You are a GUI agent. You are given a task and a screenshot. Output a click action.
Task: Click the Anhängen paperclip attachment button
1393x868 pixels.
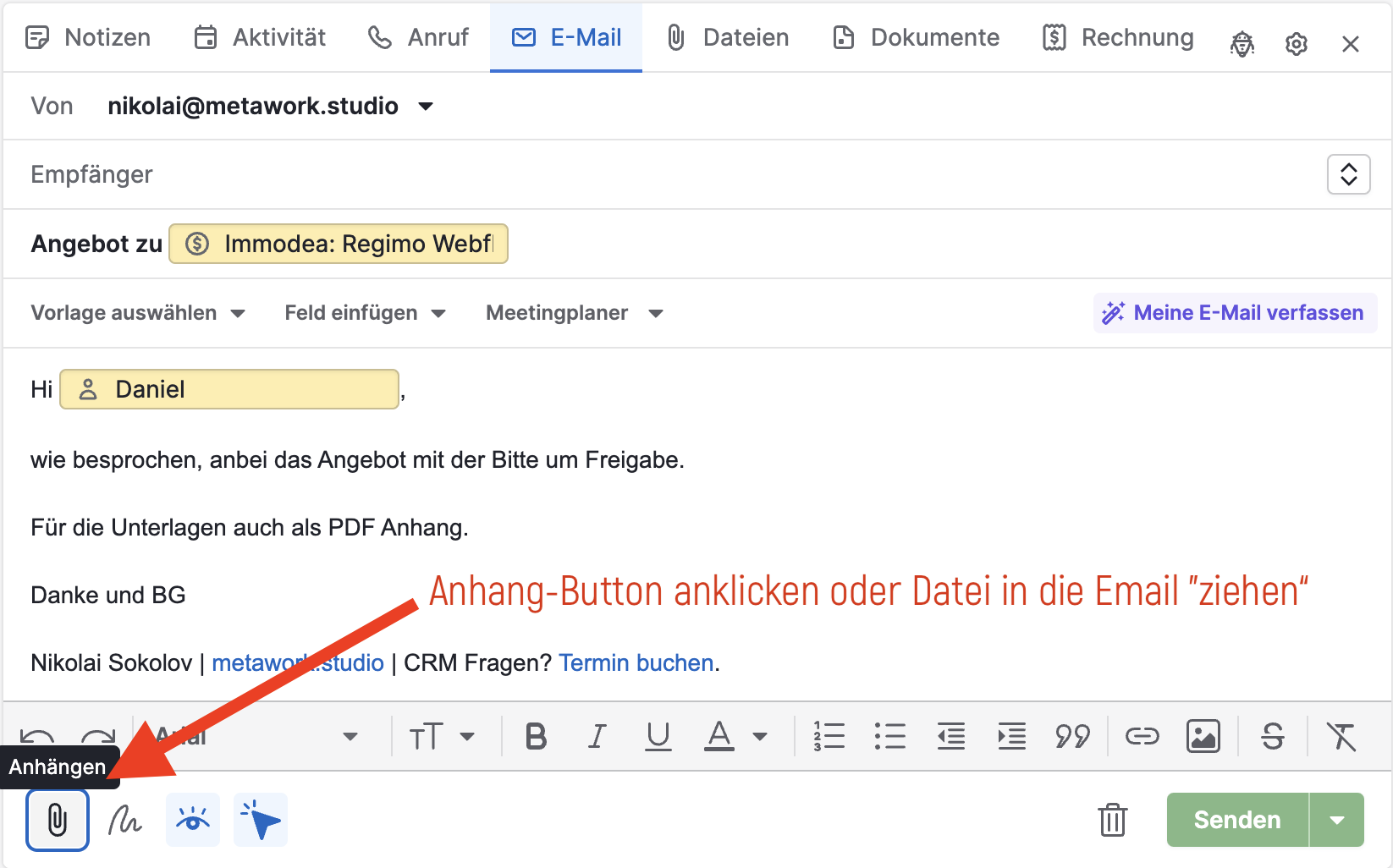point(57,820)
